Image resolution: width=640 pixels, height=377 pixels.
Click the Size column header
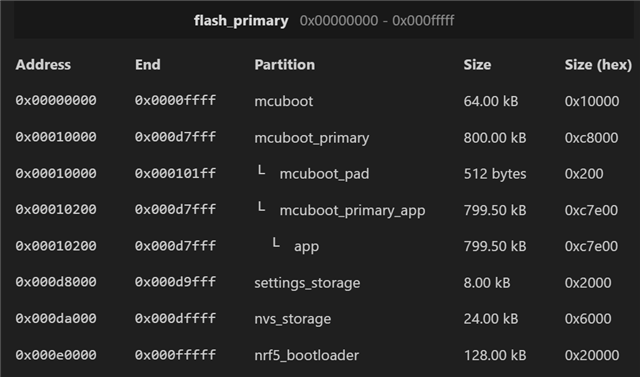[477, 65]
